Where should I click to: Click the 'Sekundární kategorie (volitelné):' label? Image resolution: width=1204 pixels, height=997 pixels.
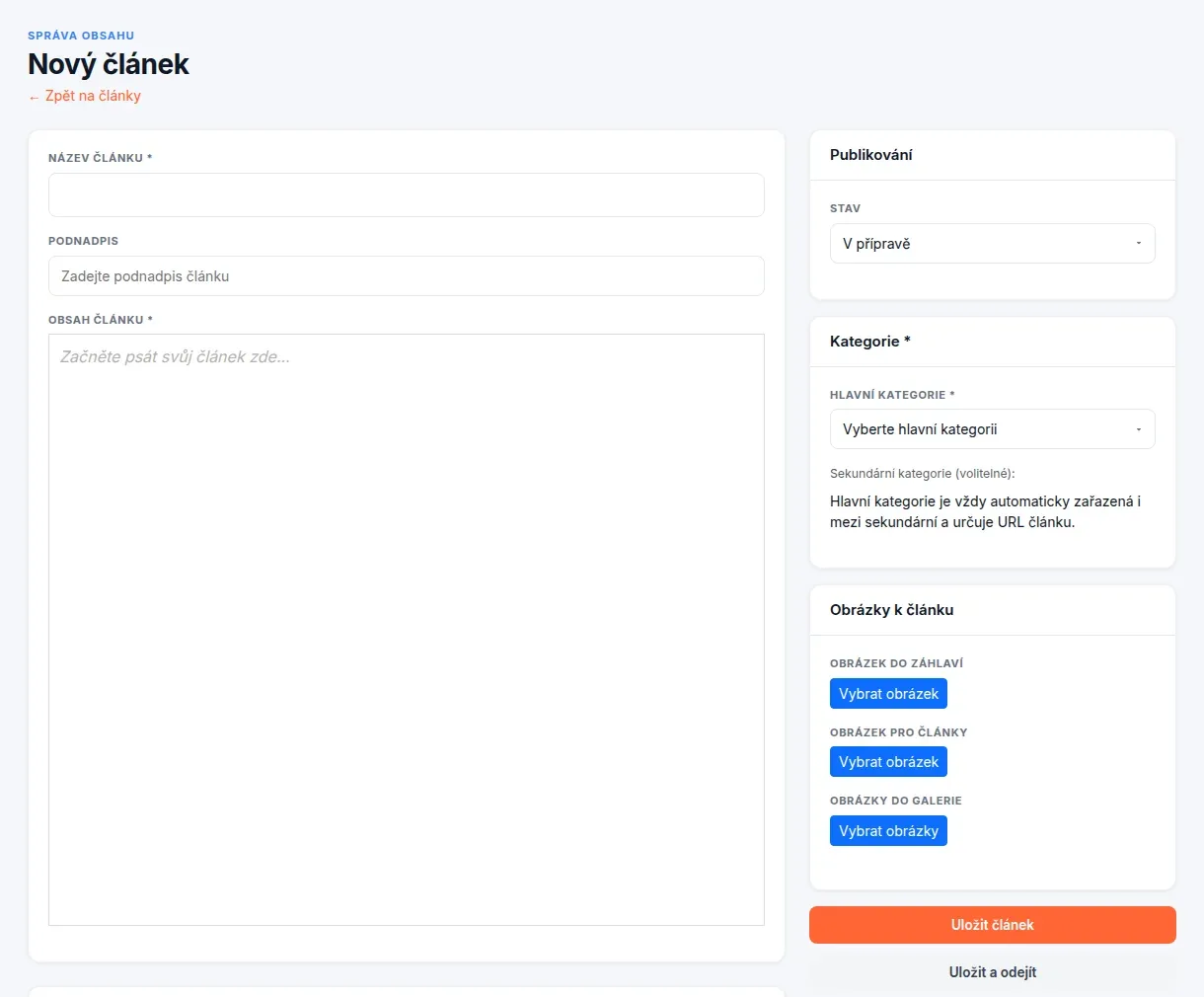point(923,474)
